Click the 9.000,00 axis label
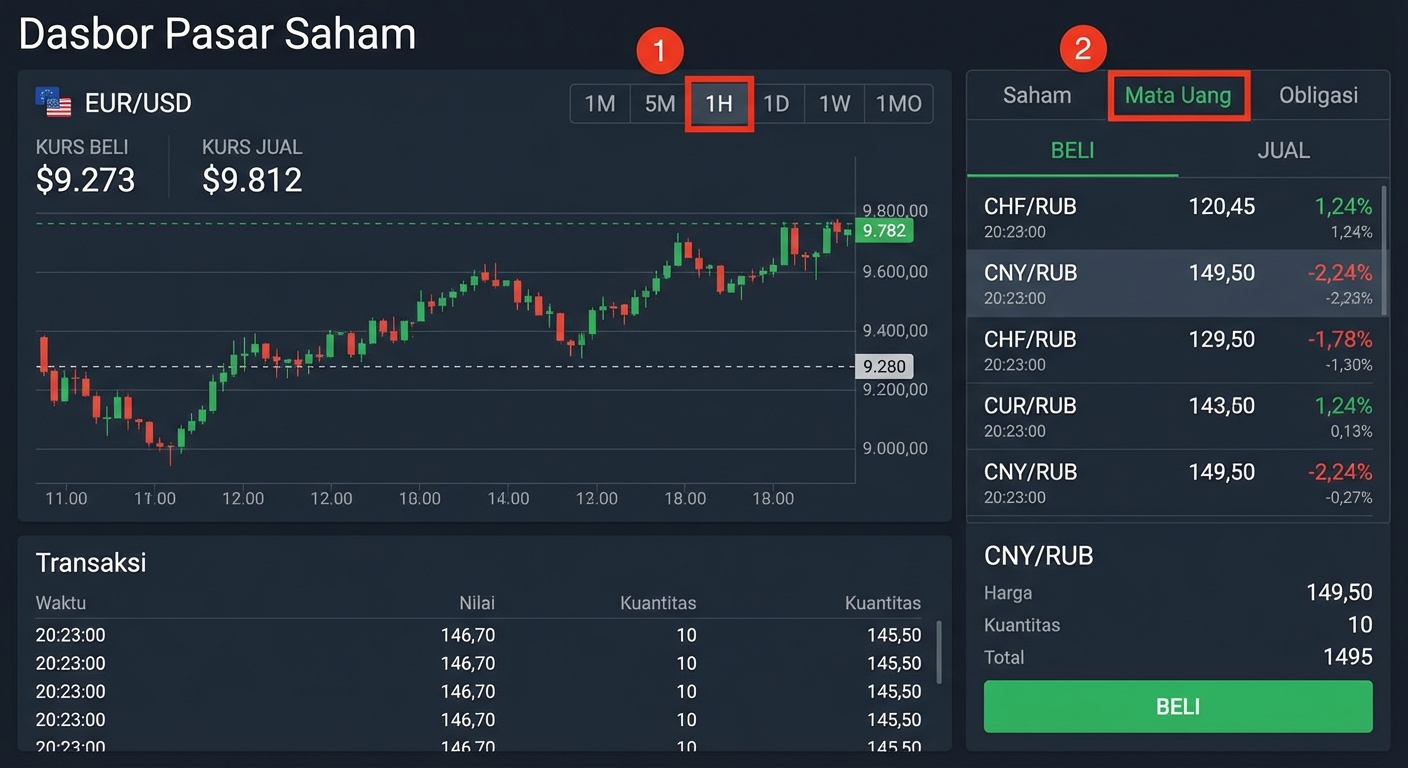Image resolution: width=1408 pixels, height=768 pixels. click(x=895, y=448)
